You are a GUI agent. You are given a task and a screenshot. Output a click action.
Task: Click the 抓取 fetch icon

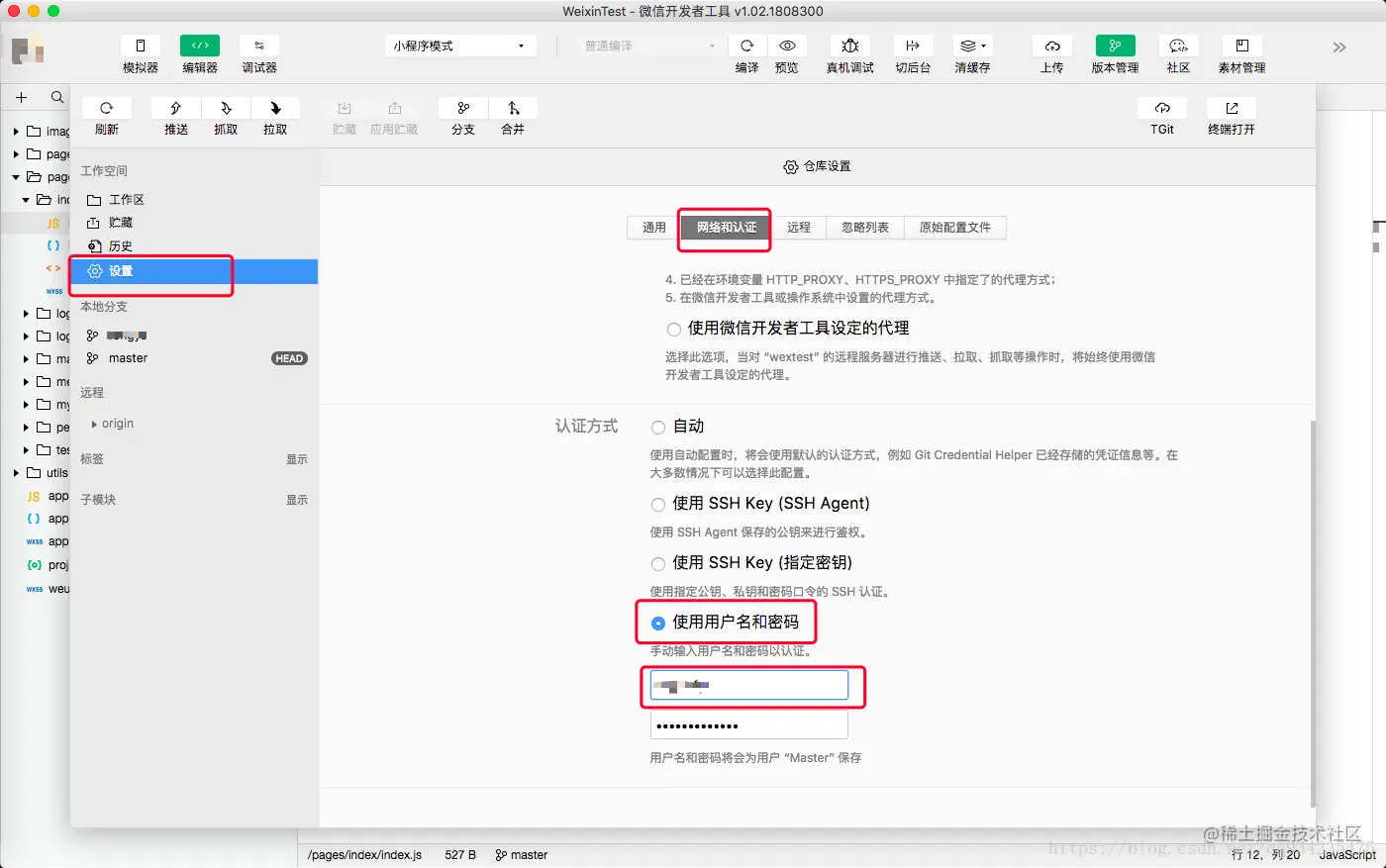click(x=226, y=108)
